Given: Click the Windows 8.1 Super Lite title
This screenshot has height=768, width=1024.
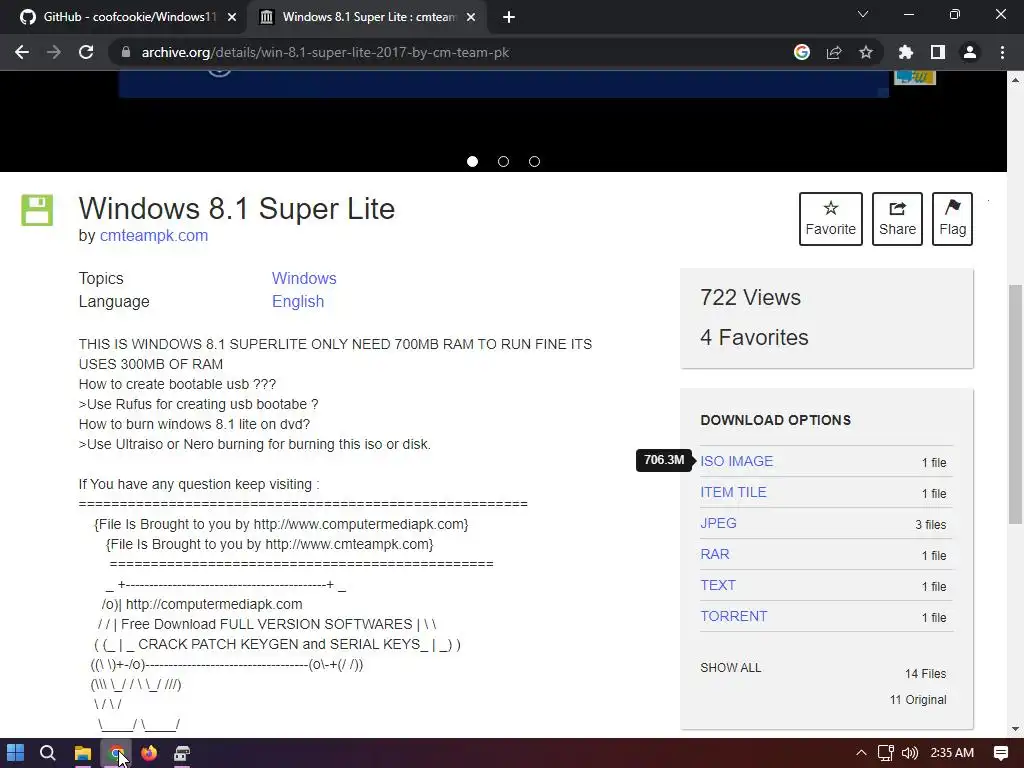Looking at the screenshot, I should click(236, 209).
